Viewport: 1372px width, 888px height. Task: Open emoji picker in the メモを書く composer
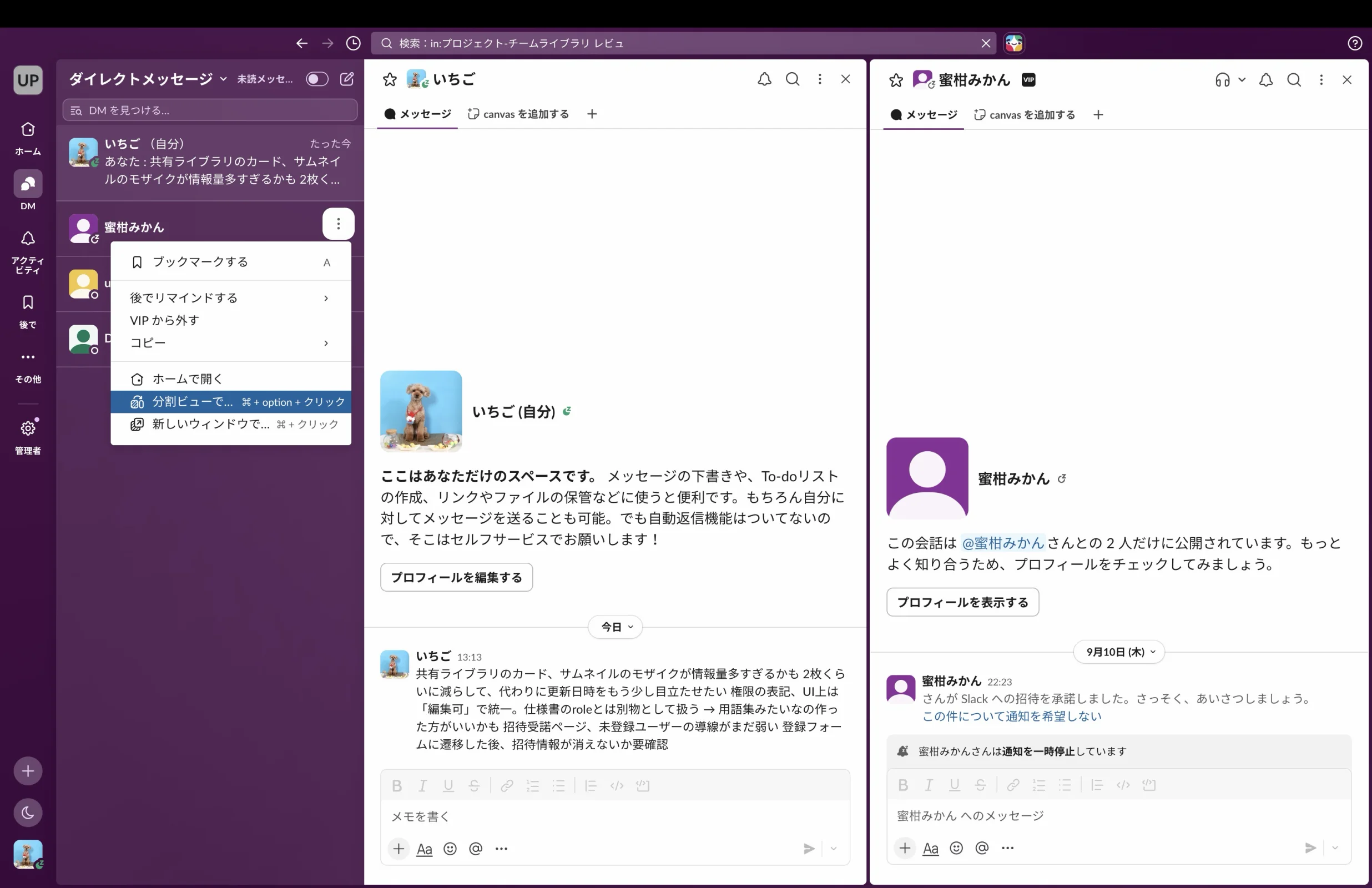tap(450, 849)
